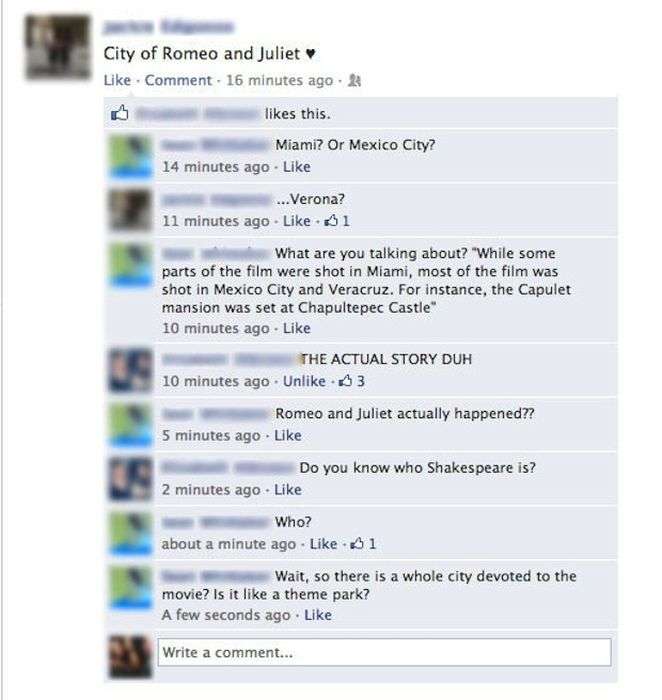The image size is (662, 700).
Task: Like the "City of Romeo and Juliet" post
Action: point(117,80)
